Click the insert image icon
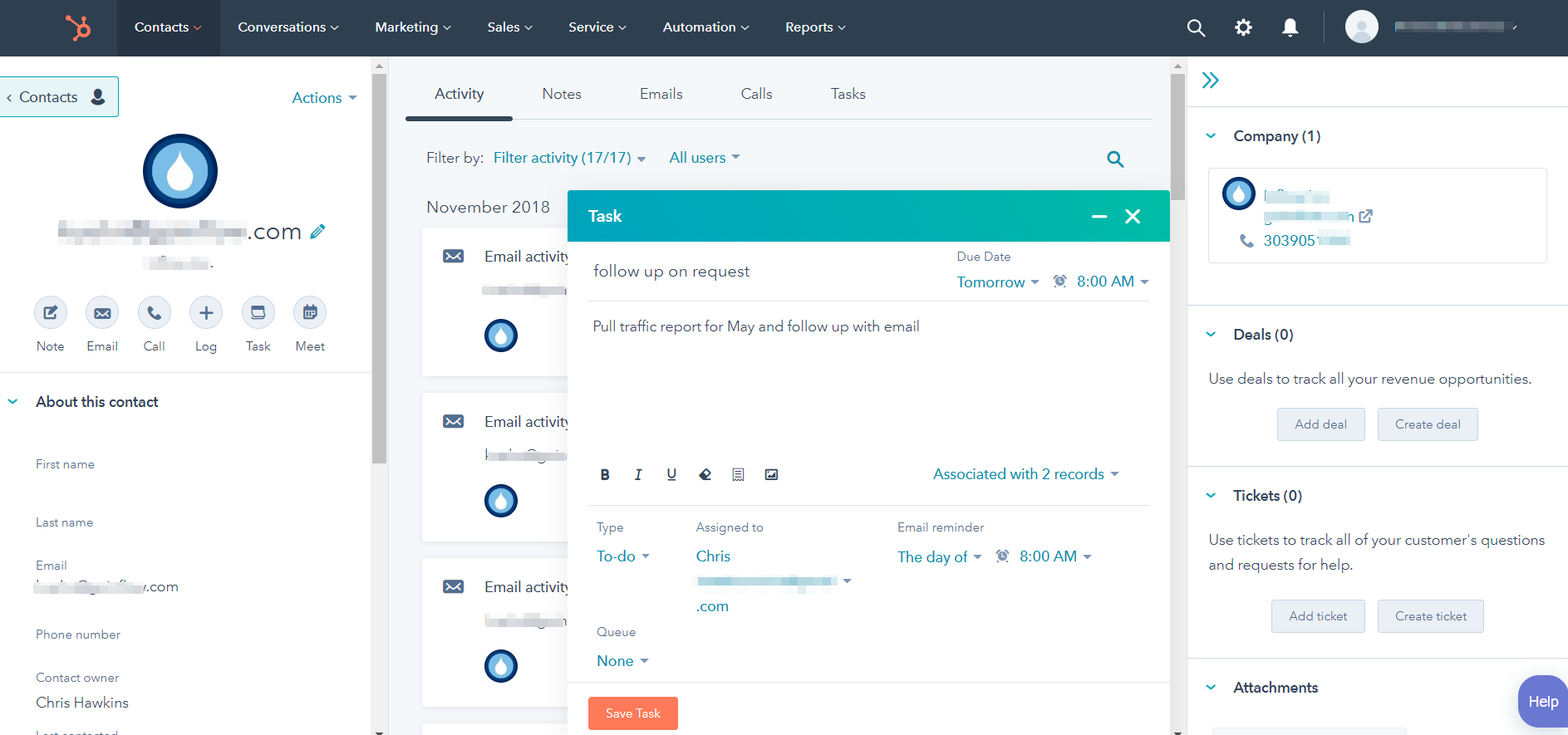This screenshot has width=1568, height=735. pos(771,475)
